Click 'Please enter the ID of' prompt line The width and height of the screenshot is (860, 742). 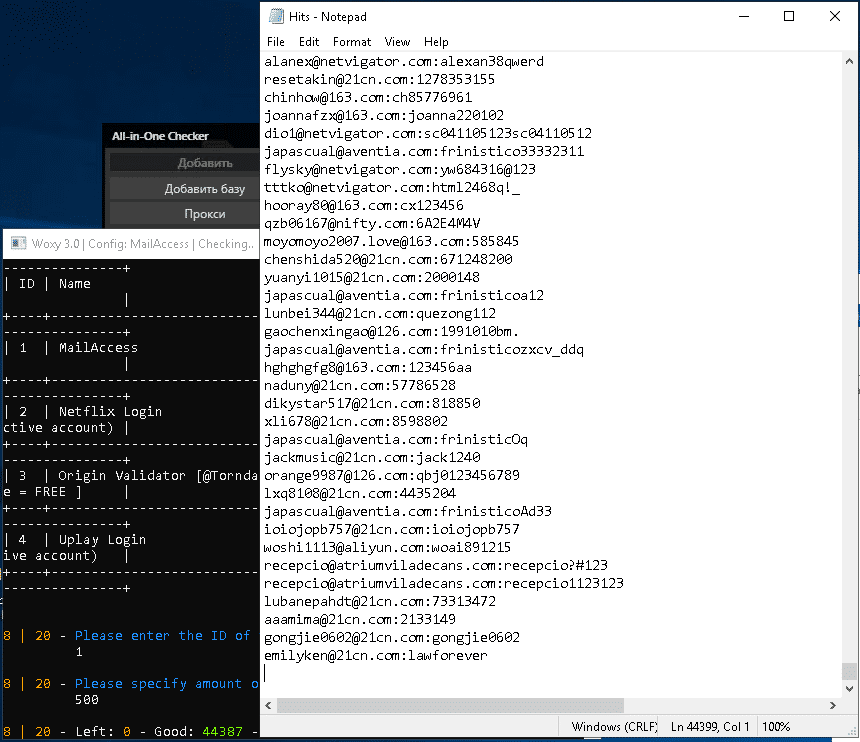pos(162,636)
